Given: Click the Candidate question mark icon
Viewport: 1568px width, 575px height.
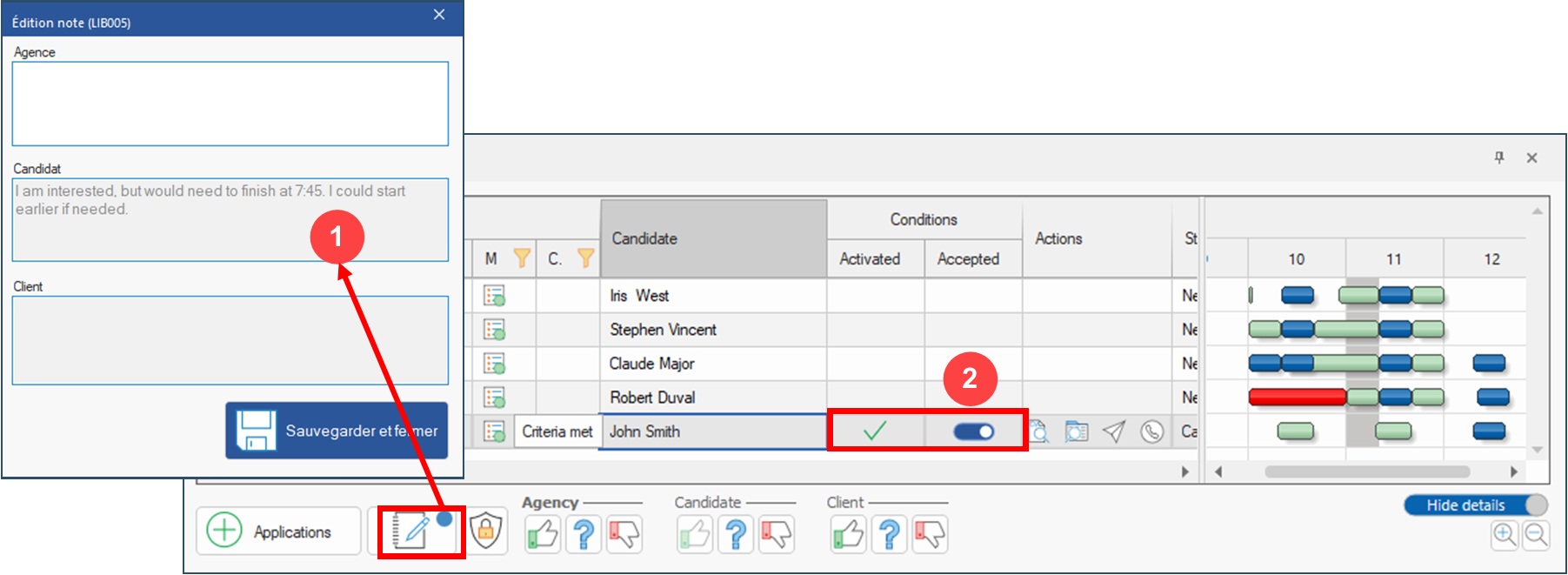Looking at the screenshot, I should (736, 533).
